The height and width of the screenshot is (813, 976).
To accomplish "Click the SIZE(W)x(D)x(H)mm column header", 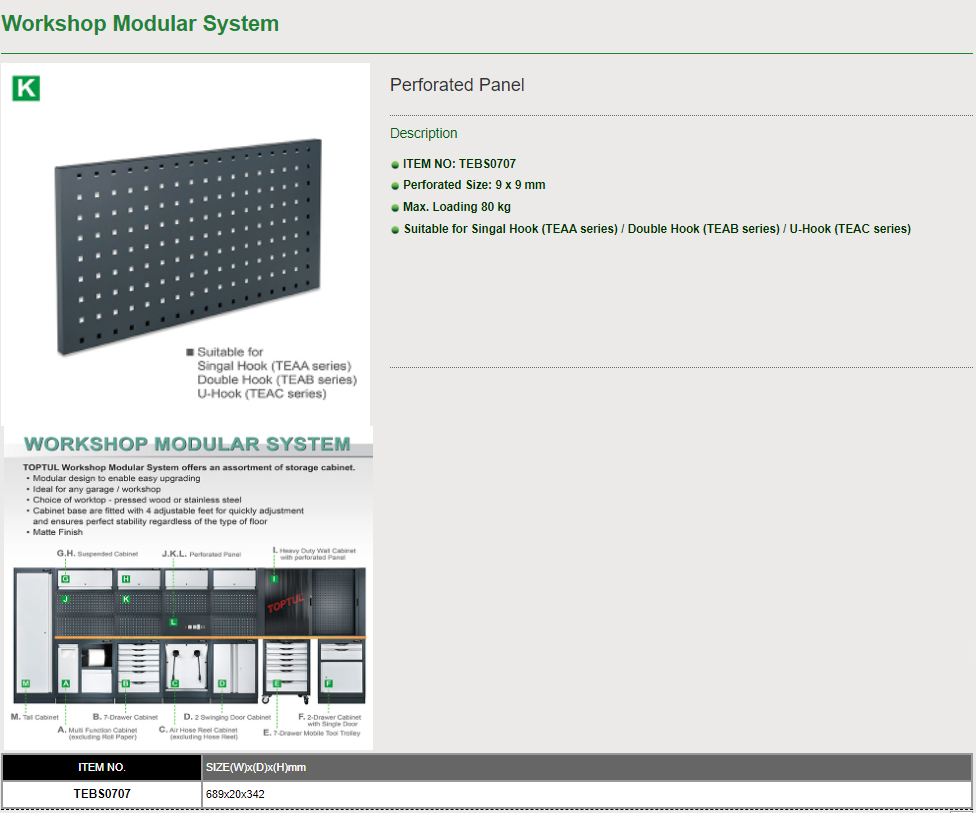I will (x=256, y=768).
